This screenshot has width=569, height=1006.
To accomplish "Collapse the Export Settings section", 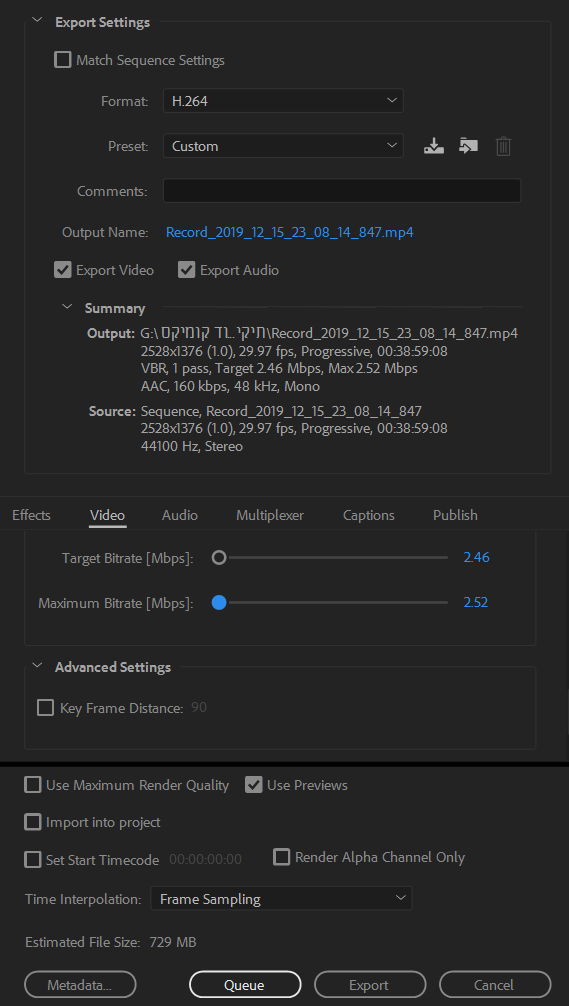I will pos(38,22).
